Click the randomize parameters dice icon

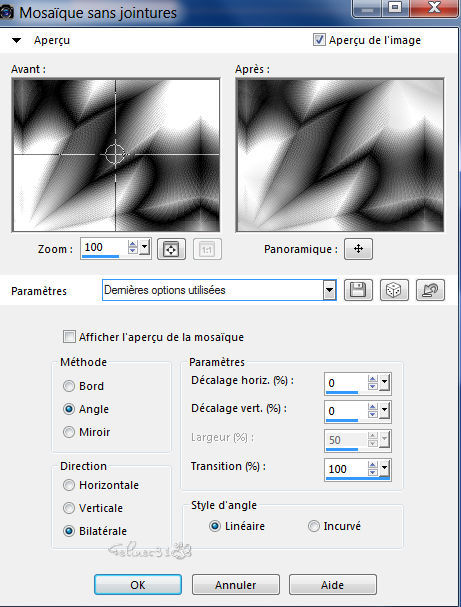point(394,290)
